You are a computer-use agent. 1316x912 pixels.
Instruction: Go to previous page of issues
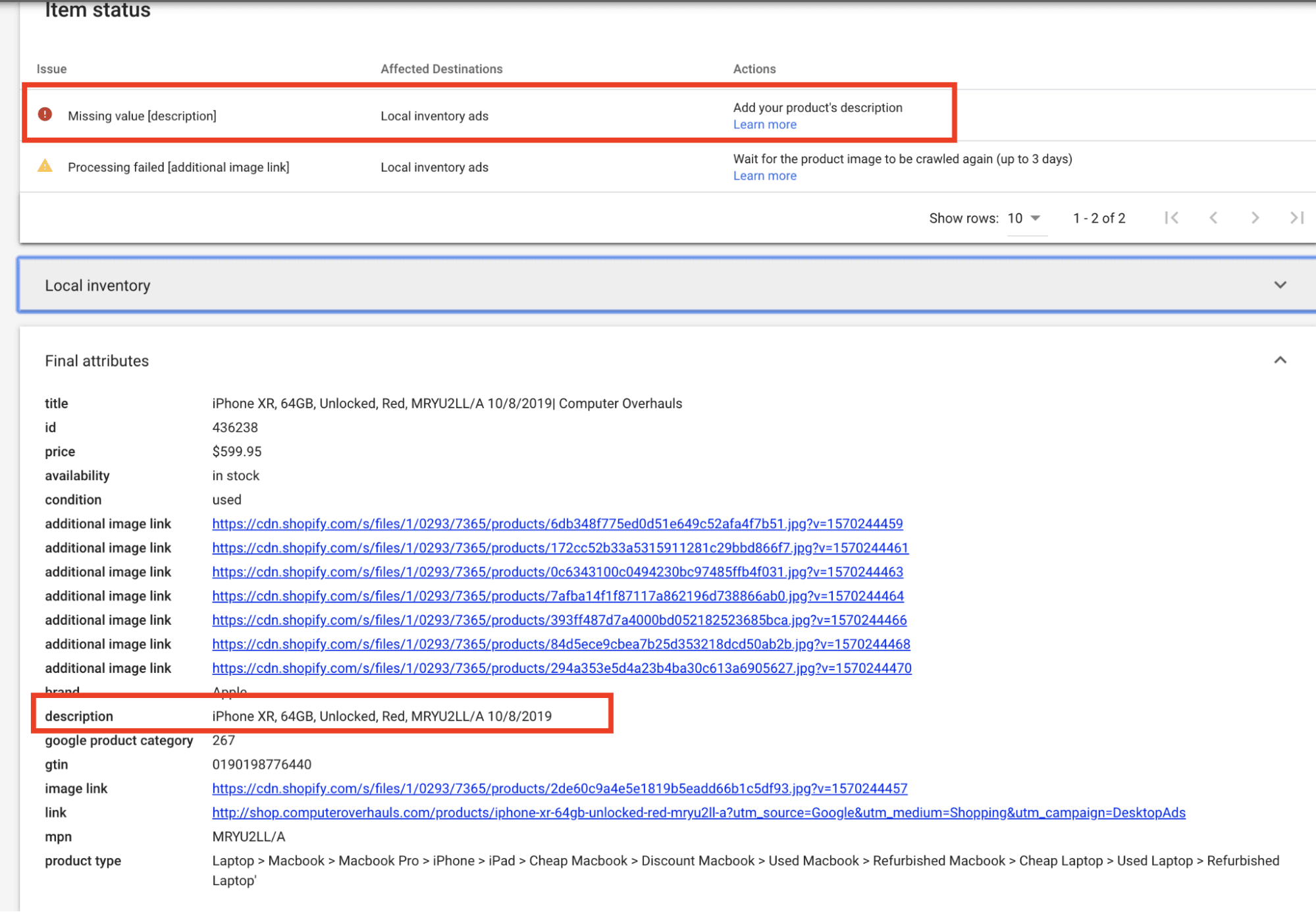pyautogui.click(x=1213, y=218)
